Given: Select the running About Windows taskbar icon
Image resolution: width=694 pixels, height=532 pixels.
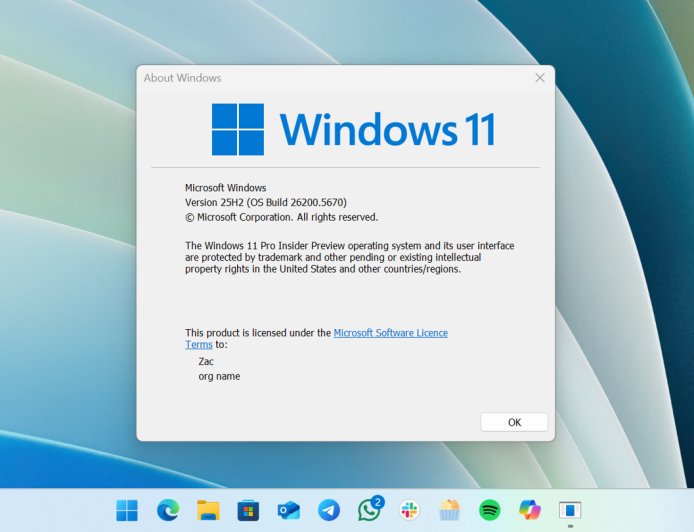Looking at the screenshot, I should click(570, 510).
